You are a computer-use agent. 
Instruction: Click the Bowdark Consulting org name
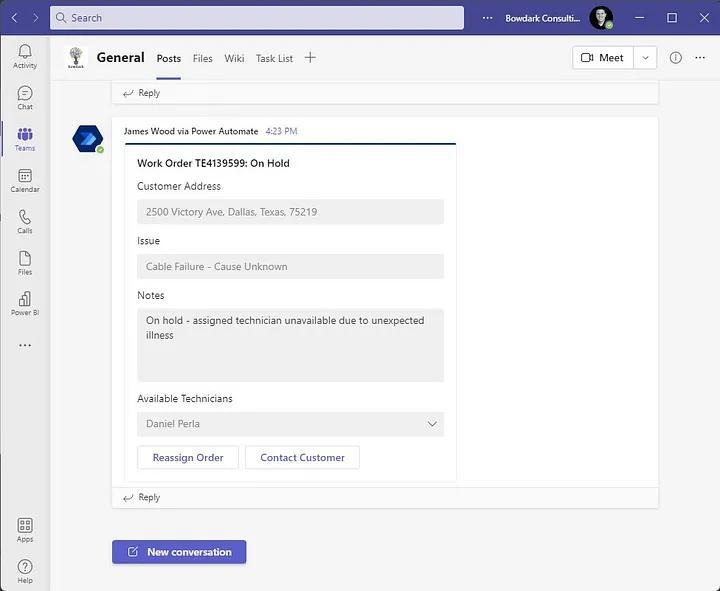click(542, 18)
